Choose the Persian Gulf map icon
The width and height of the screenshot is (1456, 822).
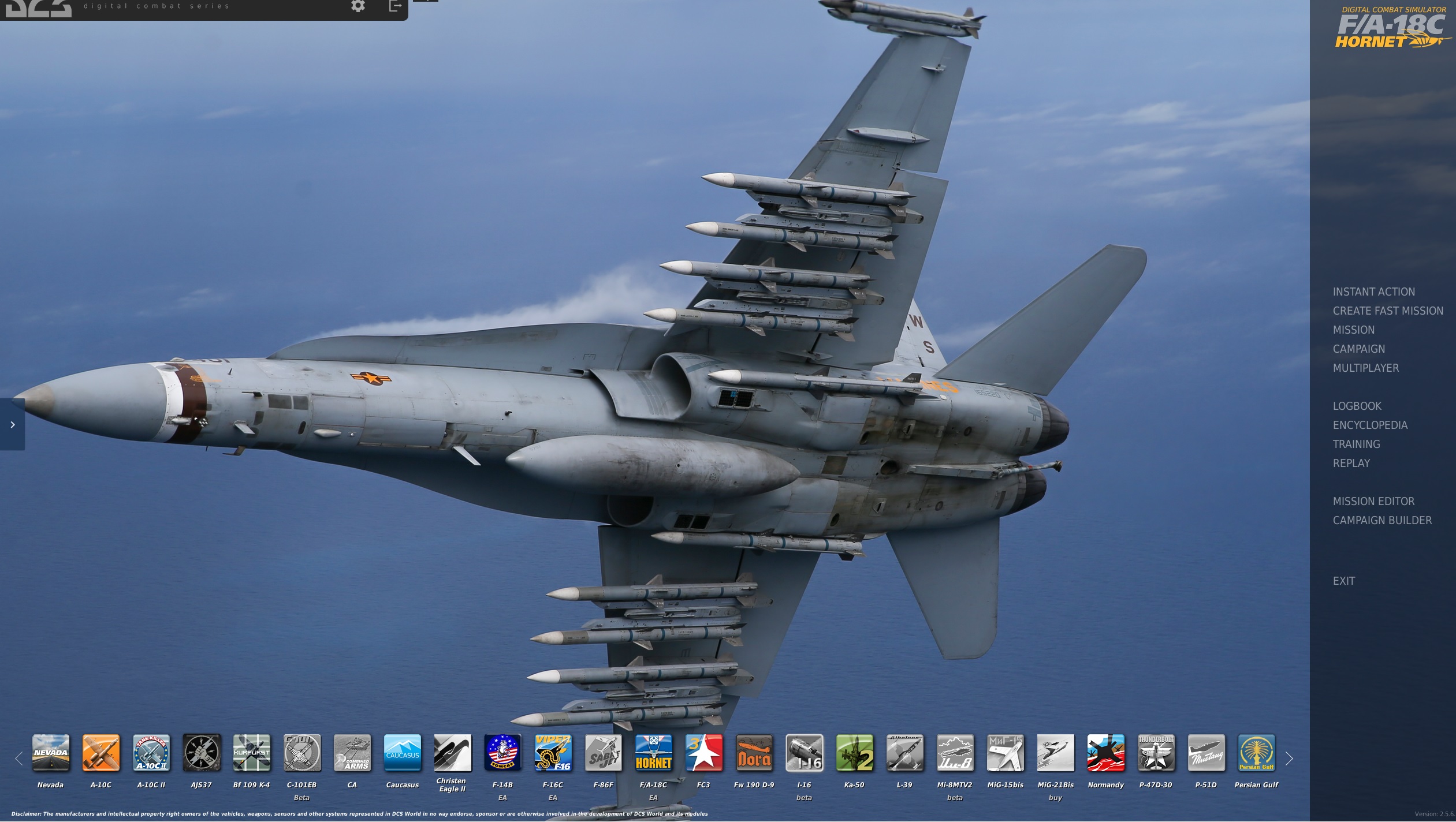tap(1256, 753)
